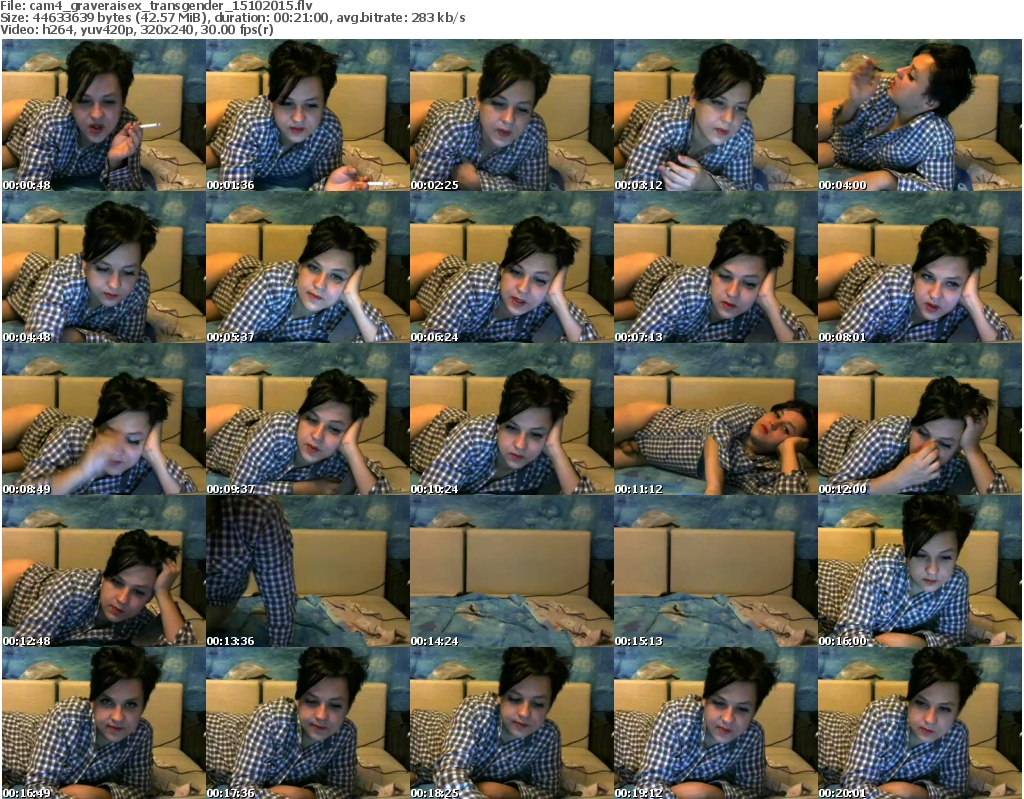The image size is (1024, 799).
Task: Click the file name line in the header
Action: coord(157,6)
